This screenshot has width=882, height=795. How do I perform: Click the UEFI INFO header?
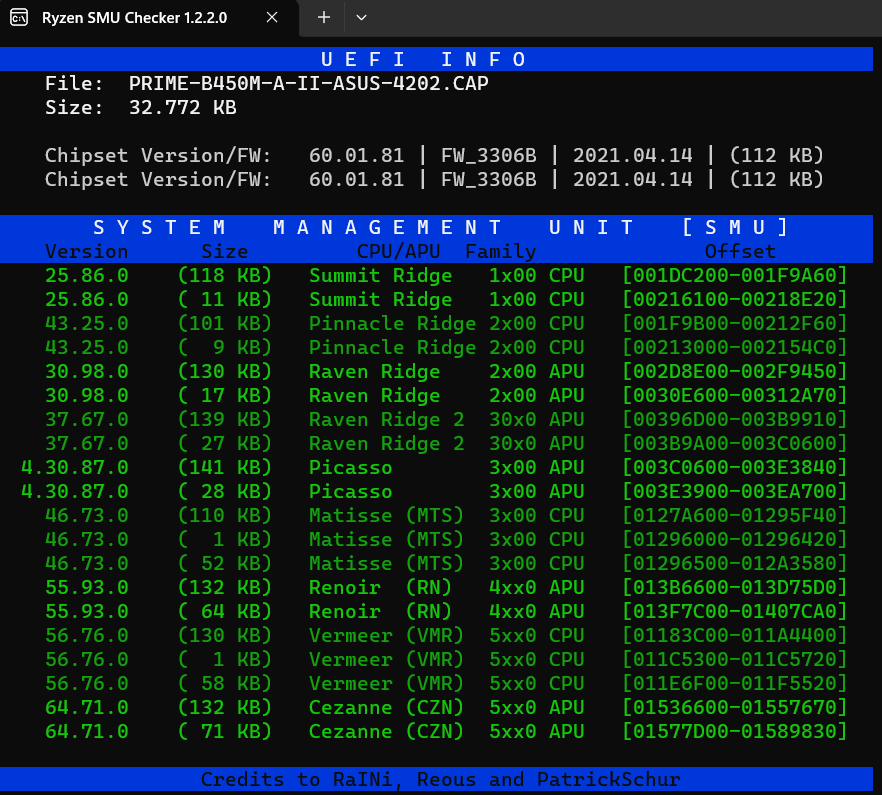click(424, 59)
